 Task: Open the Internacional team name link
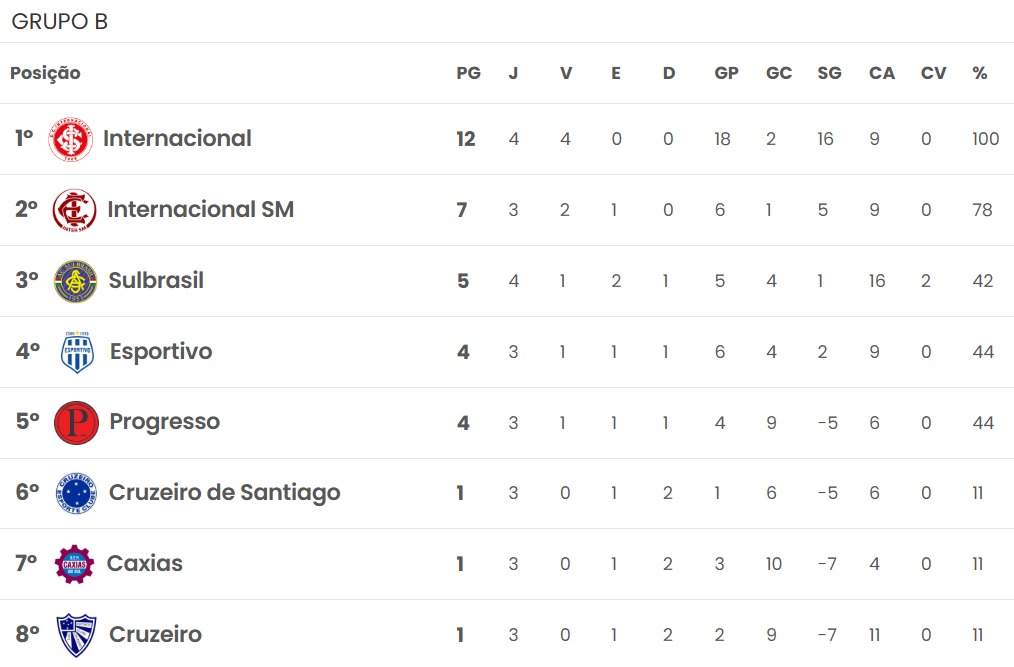[177, 138]
